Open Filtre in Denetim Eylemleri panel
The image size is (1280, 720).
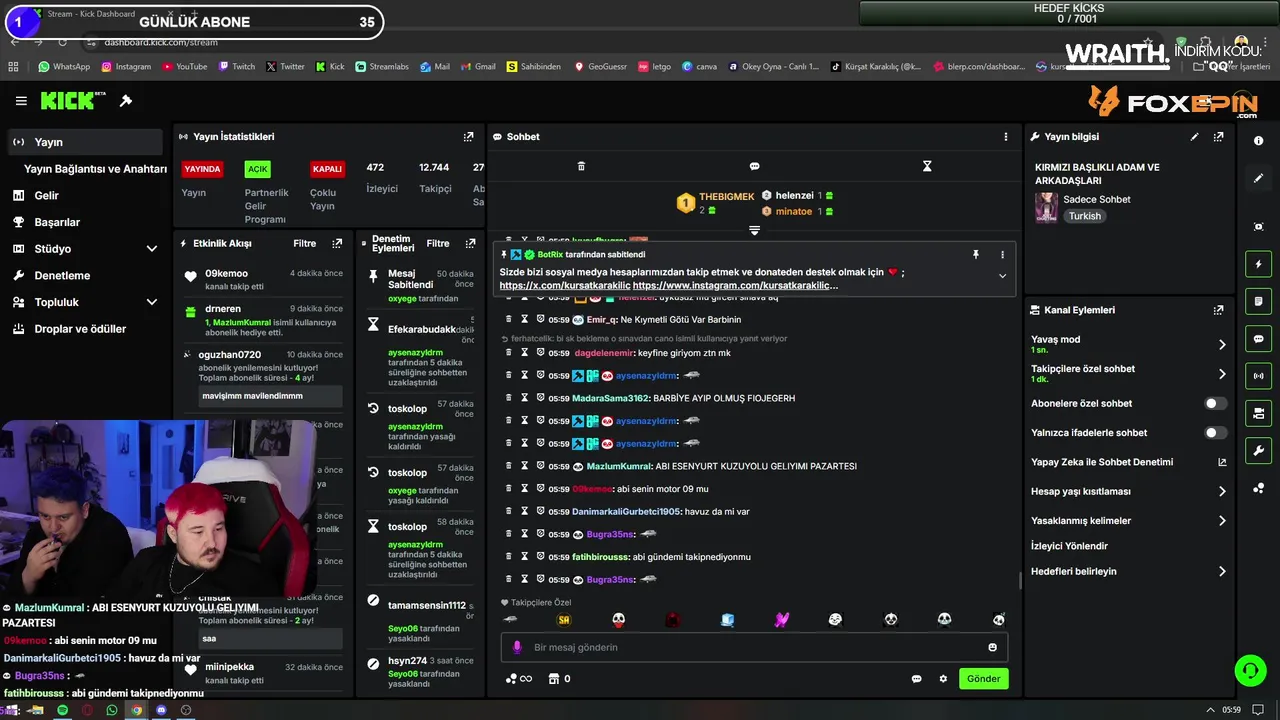[438, 243]
